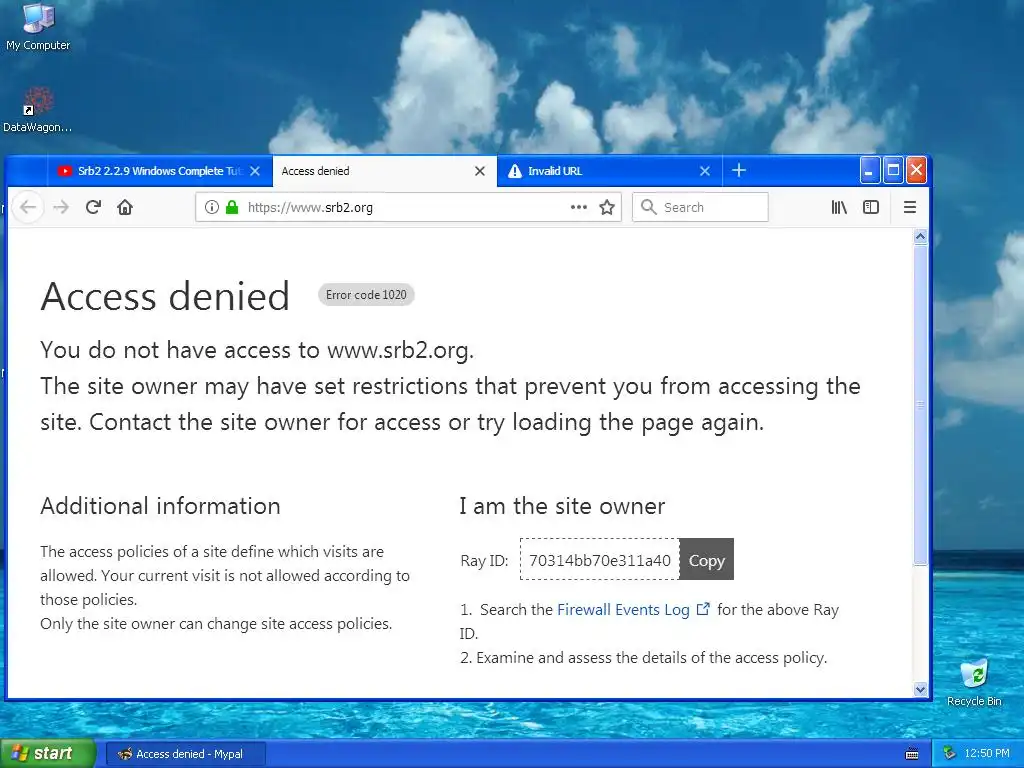Go to the browser home page
The width and height of the screenshot is (1024, 768).
pyautogui.click(x=125, y=207)
